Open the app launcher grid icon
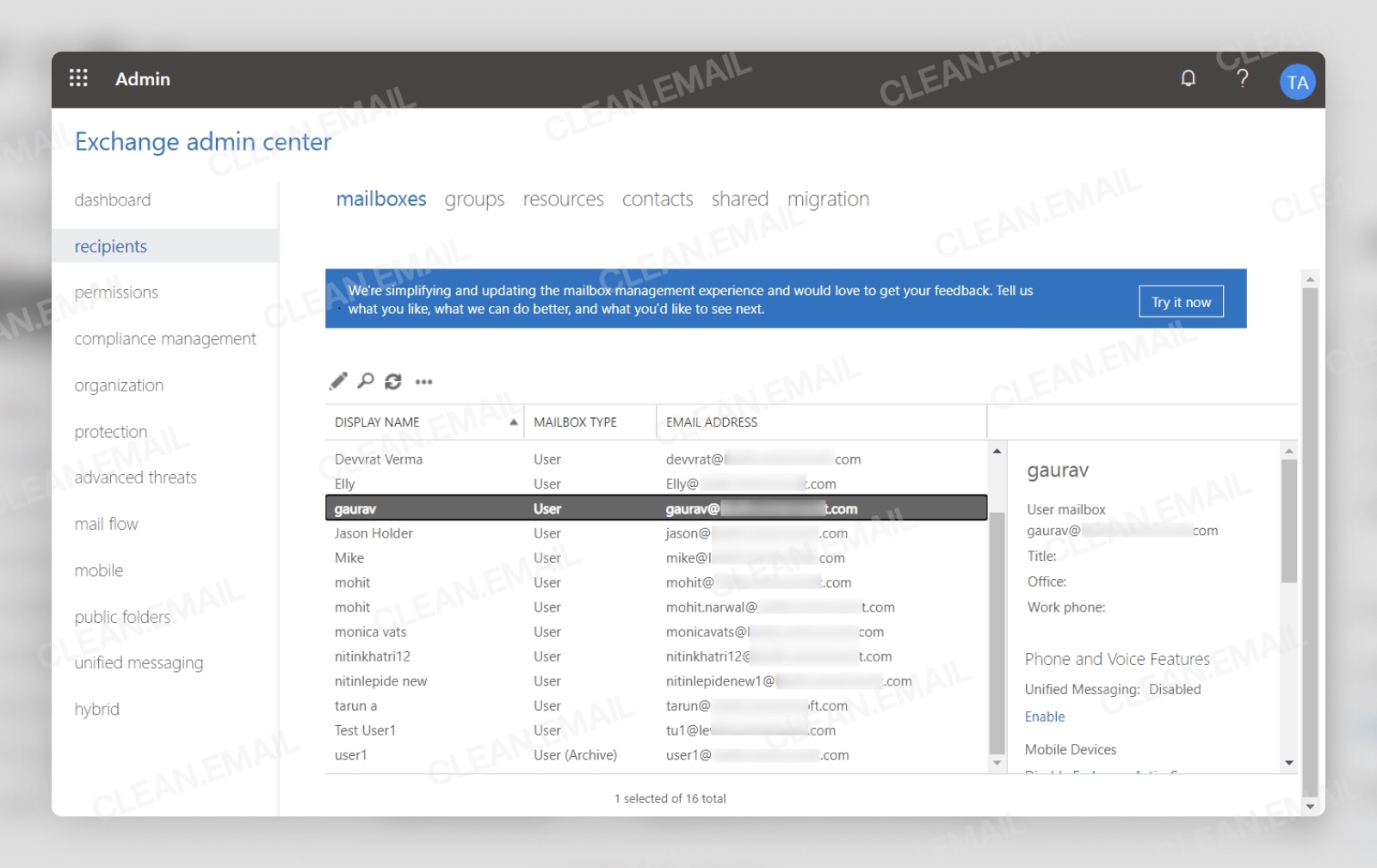The image size is (1377, 868). click(78, 78)
